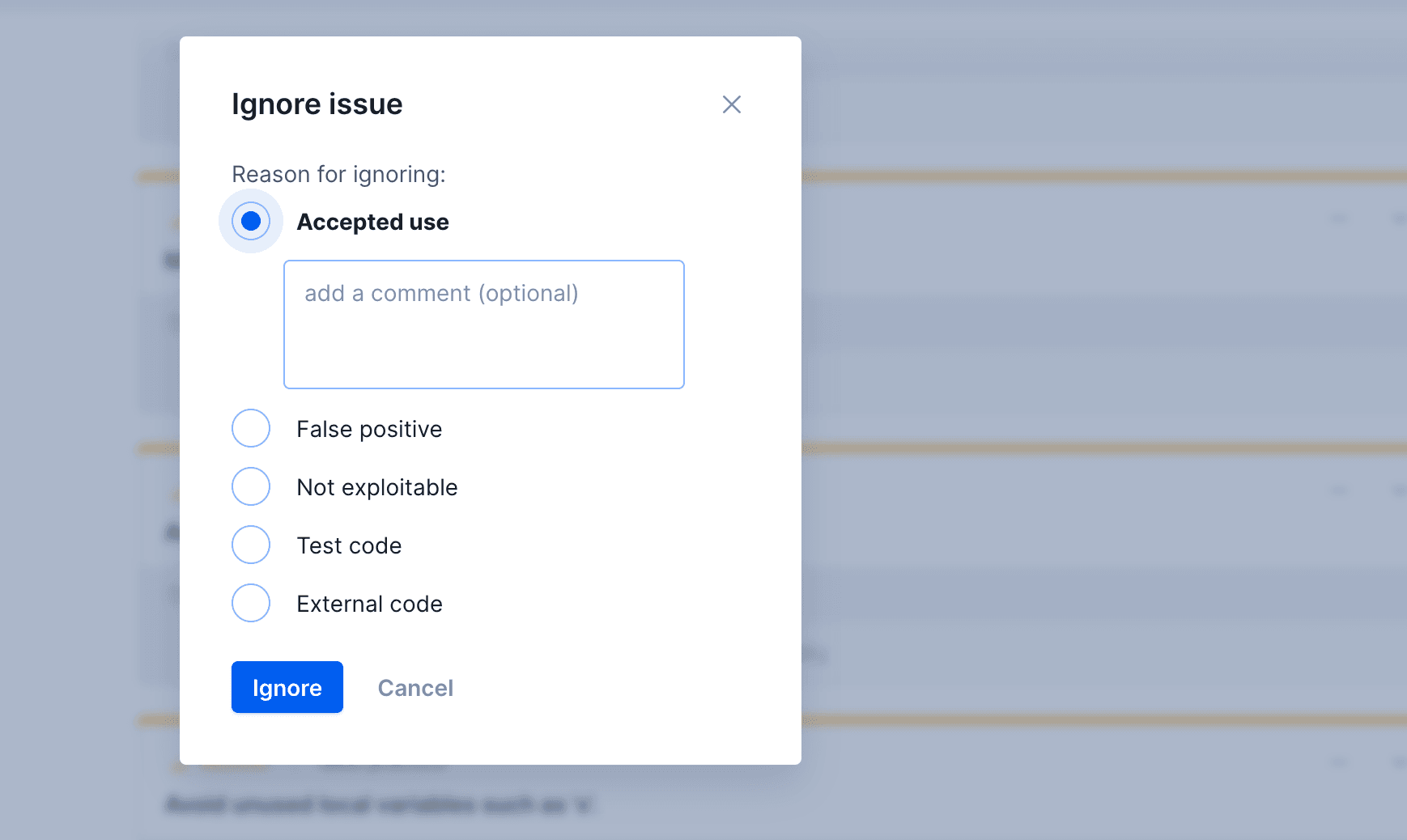Select the Accepted use option
Image resolution: width=1407 pixels, height=840 pixels.
[251, 220]
